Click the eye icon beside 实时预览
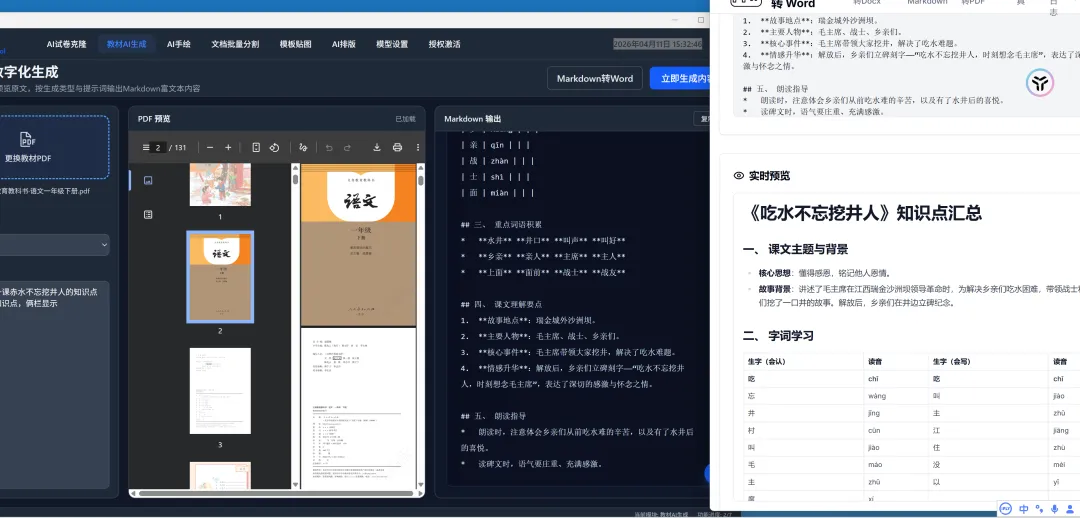This screenshot has width=1080, height=518. (739, 176)
